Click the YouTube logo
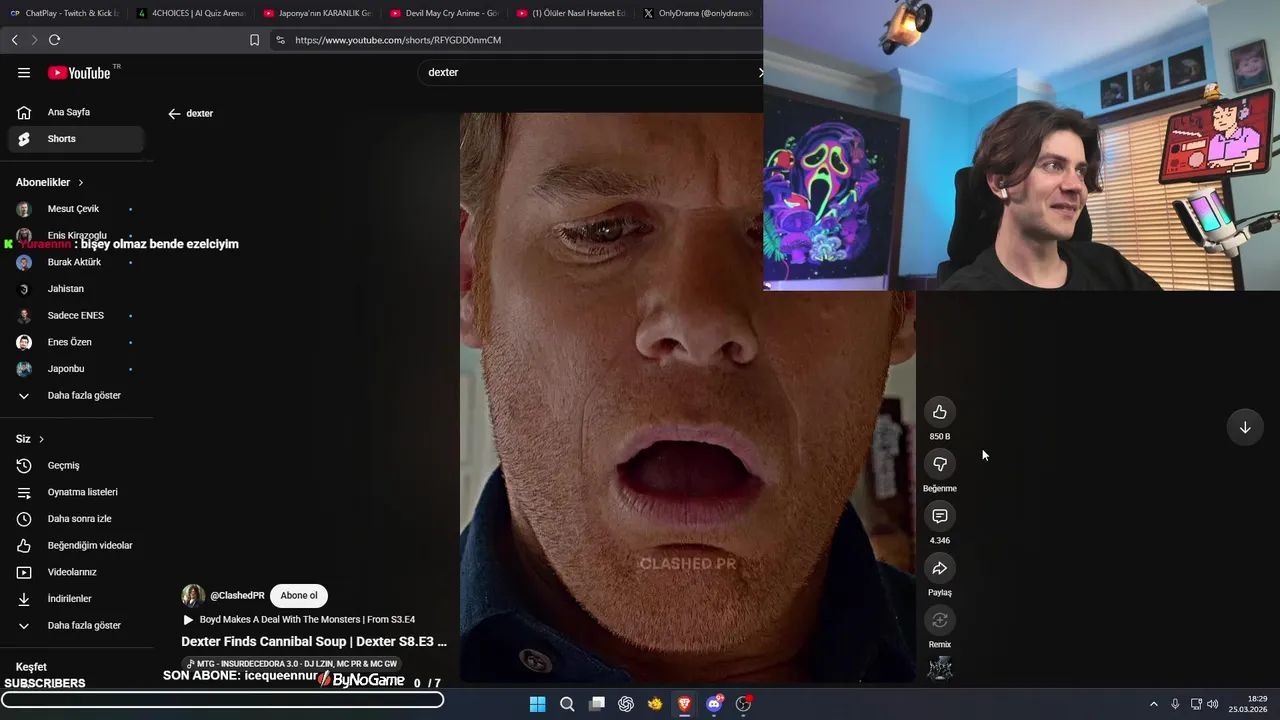The height and width of the screenshot is (720, 1280). 79,72
